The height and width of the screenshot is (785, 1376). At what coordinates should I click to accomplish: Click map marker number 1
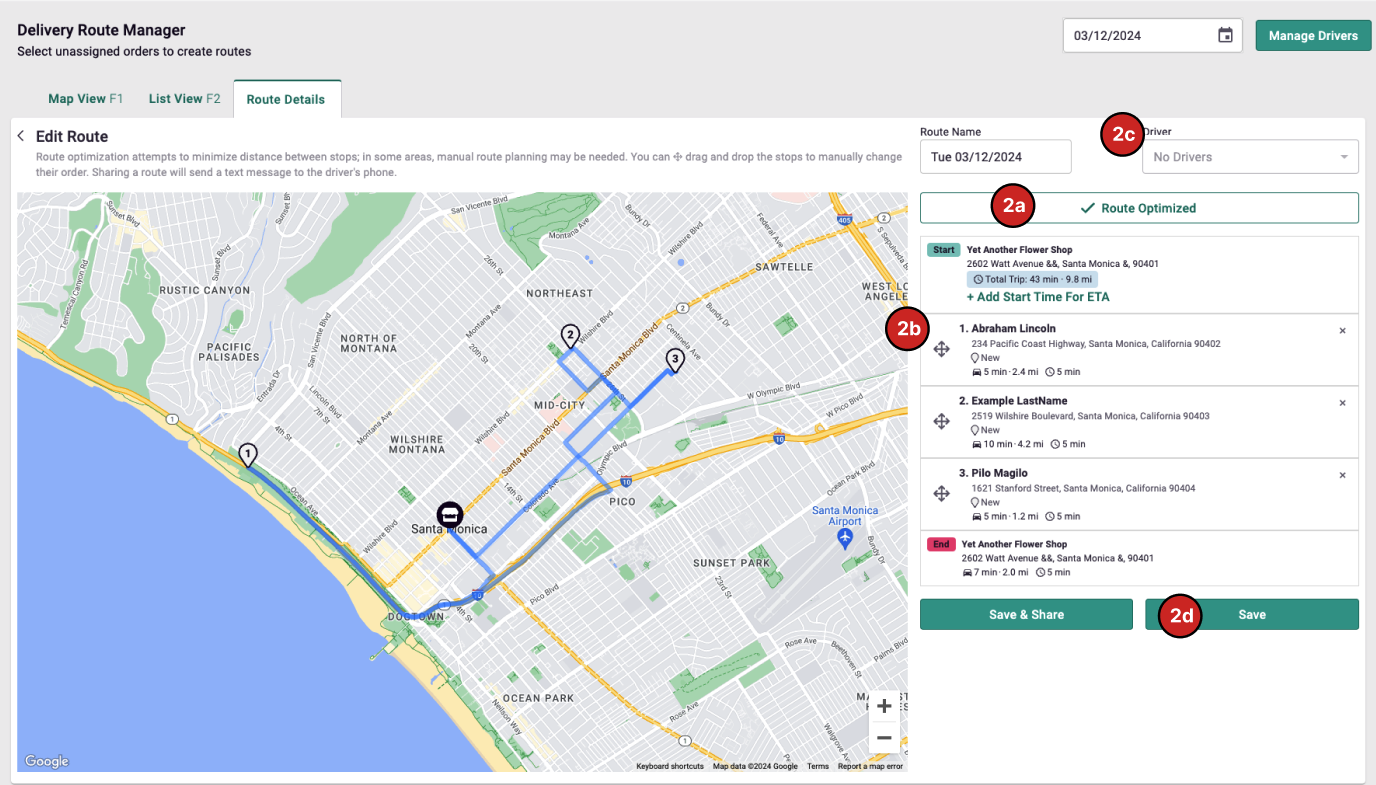(247, 455)
